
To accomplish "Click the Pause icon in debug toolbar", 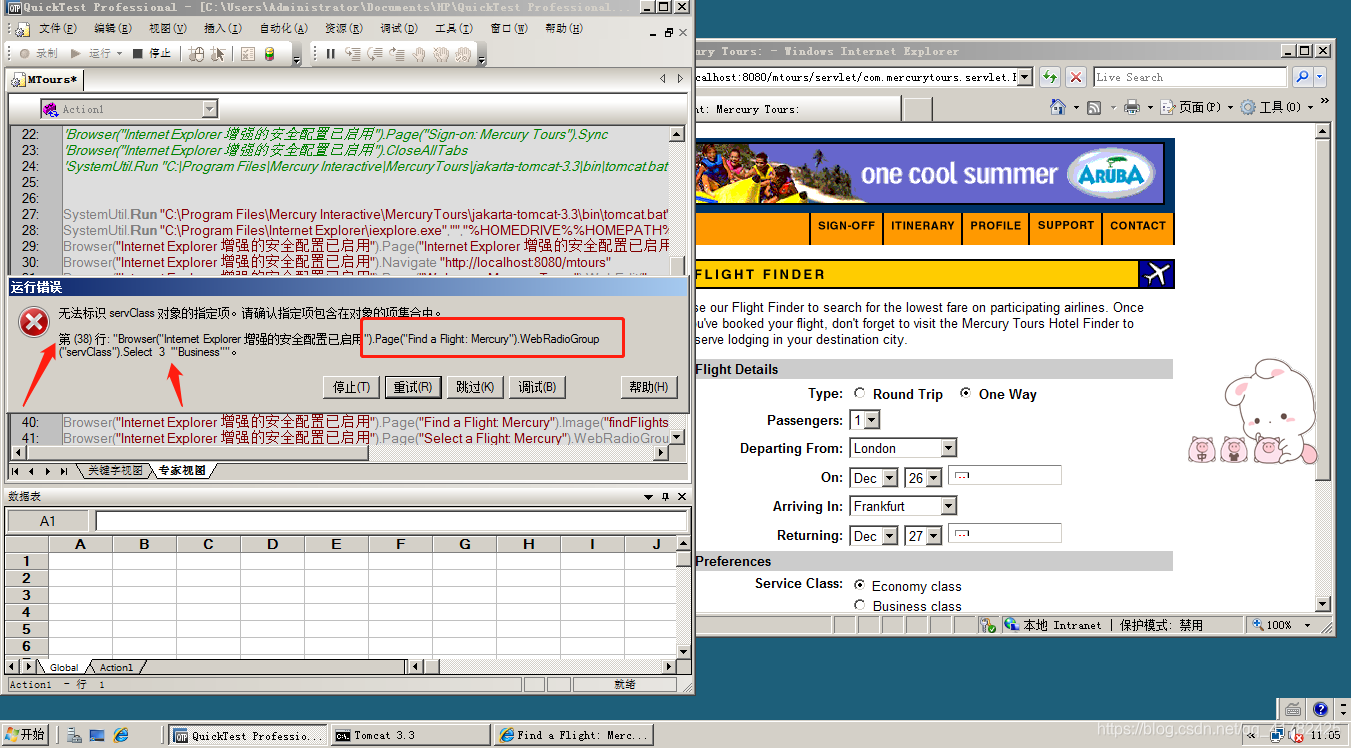I will (330, 53).
